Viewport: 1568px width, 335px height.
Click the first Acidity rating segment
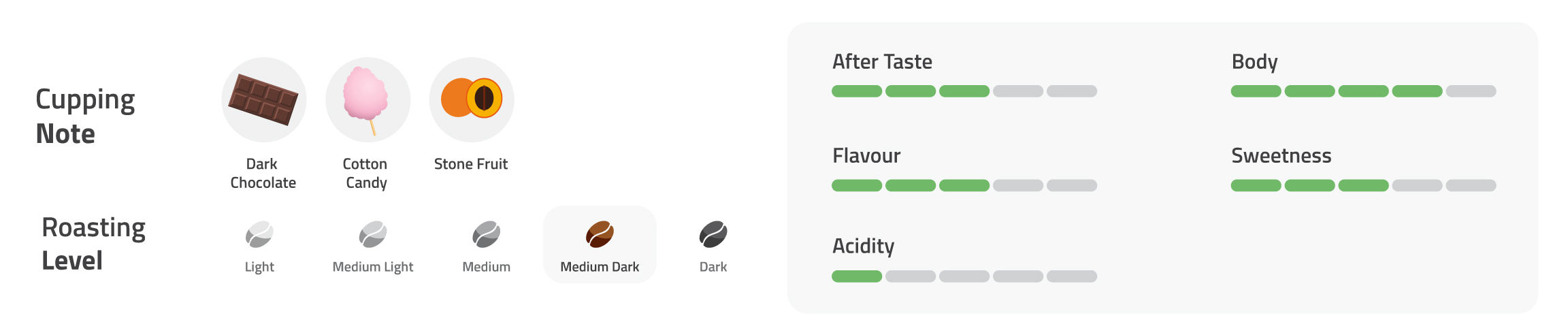(x=857, y=276)
